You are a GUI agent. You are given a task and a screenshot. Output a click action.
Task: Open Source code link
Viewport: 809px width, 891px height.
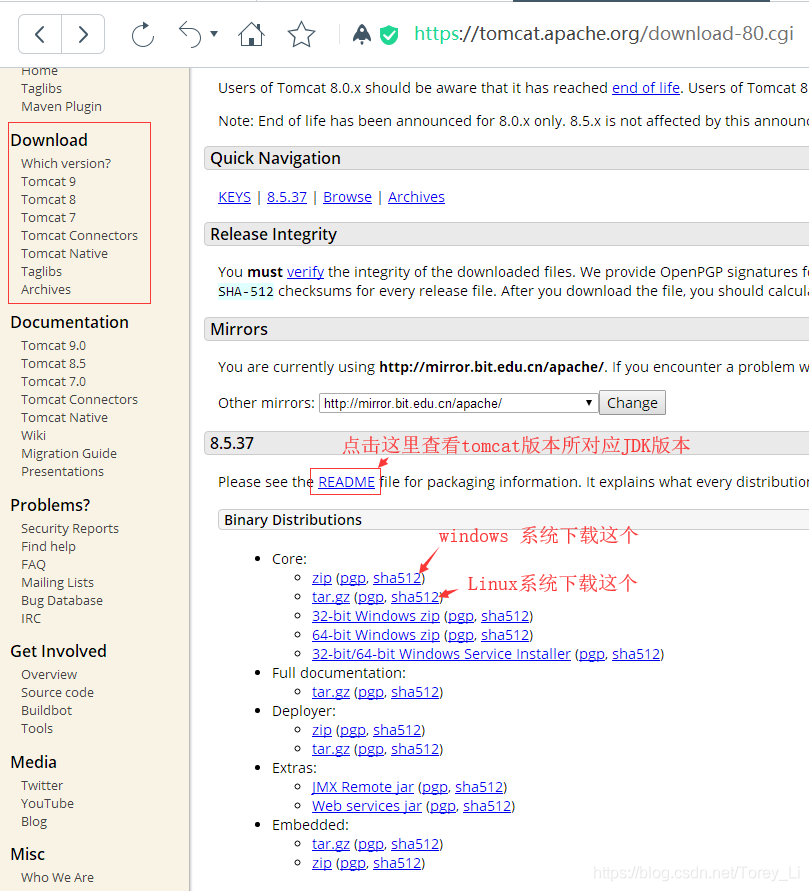point(57,693)
